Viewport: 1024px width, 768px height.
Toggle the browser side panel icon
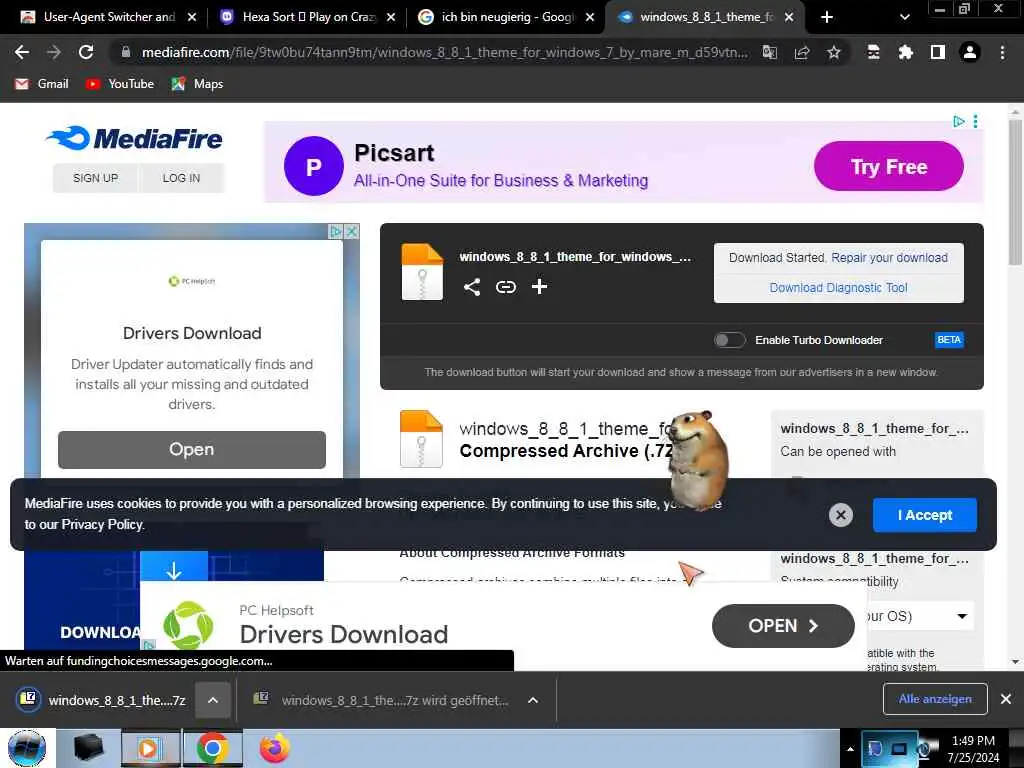[x=938, y=52]
